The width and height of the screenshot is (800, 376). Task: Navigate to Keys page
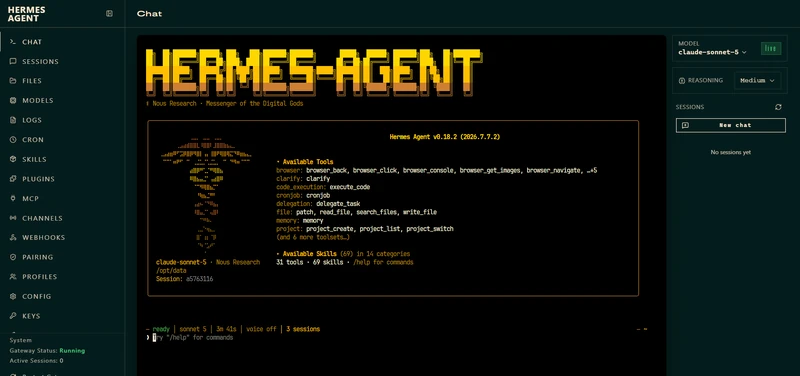62,316
